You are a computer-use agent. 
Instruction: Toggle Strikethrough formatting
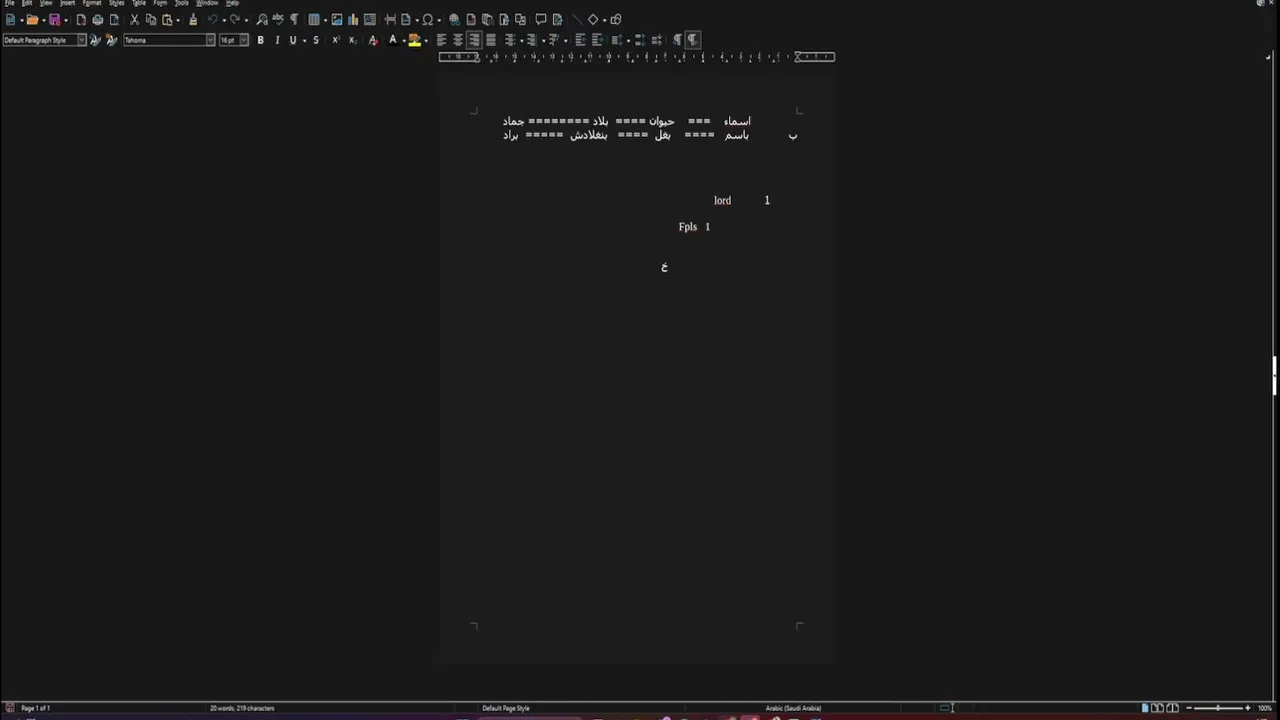pos(316,40)
